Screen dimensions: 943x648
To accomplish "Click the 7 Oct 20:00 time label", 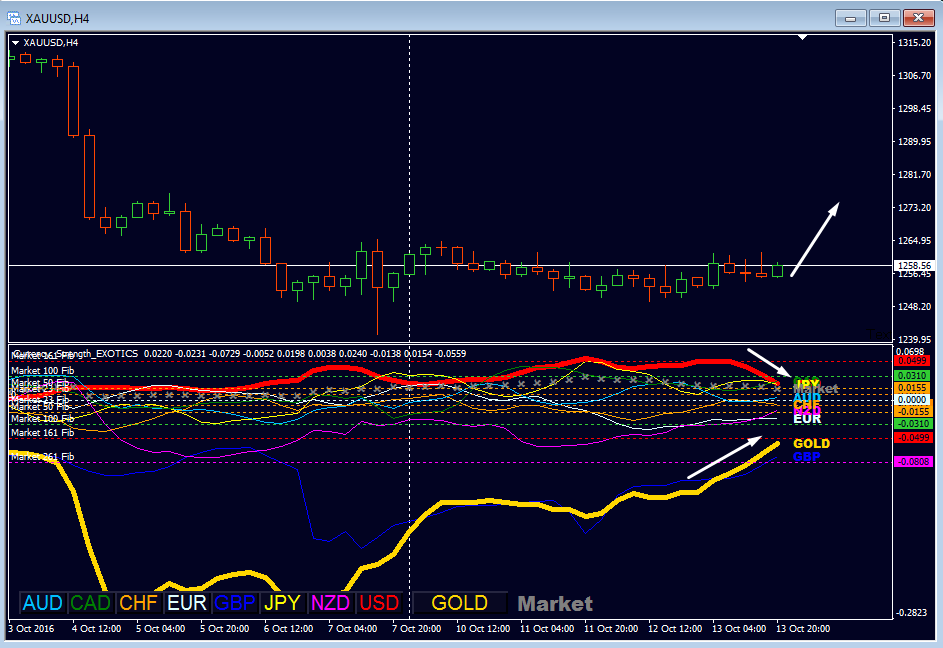I will pyautogui.click(x=416, y=629).
